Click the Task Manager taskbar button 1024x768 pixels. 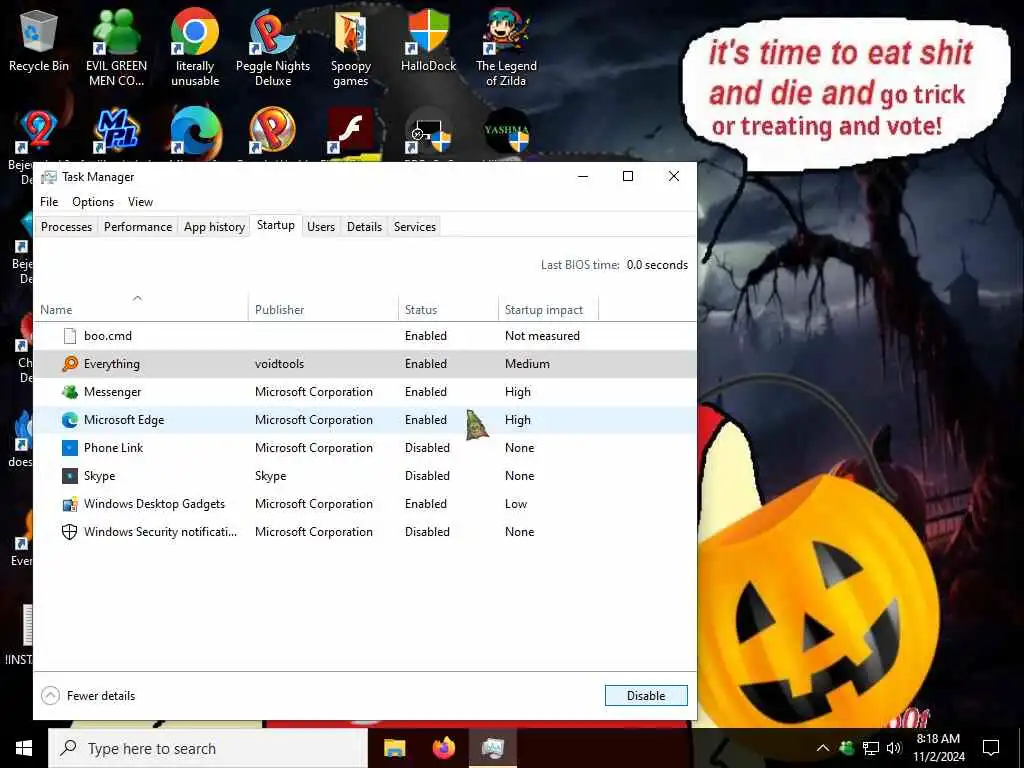click(493, 748)
